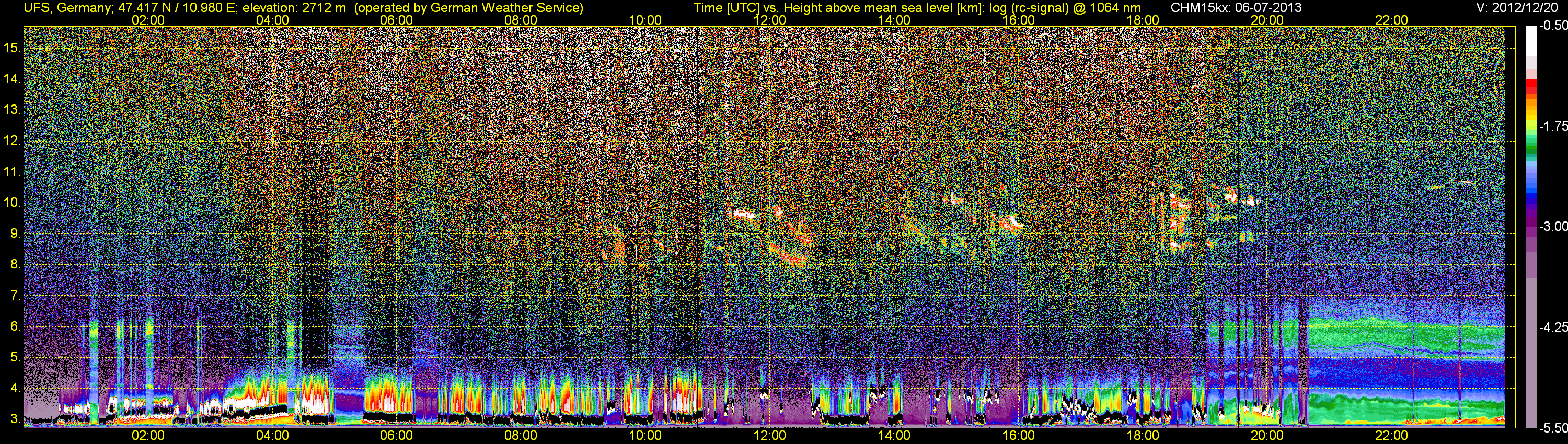Click the '10:00' label on the top time axis

pos(645,20)
